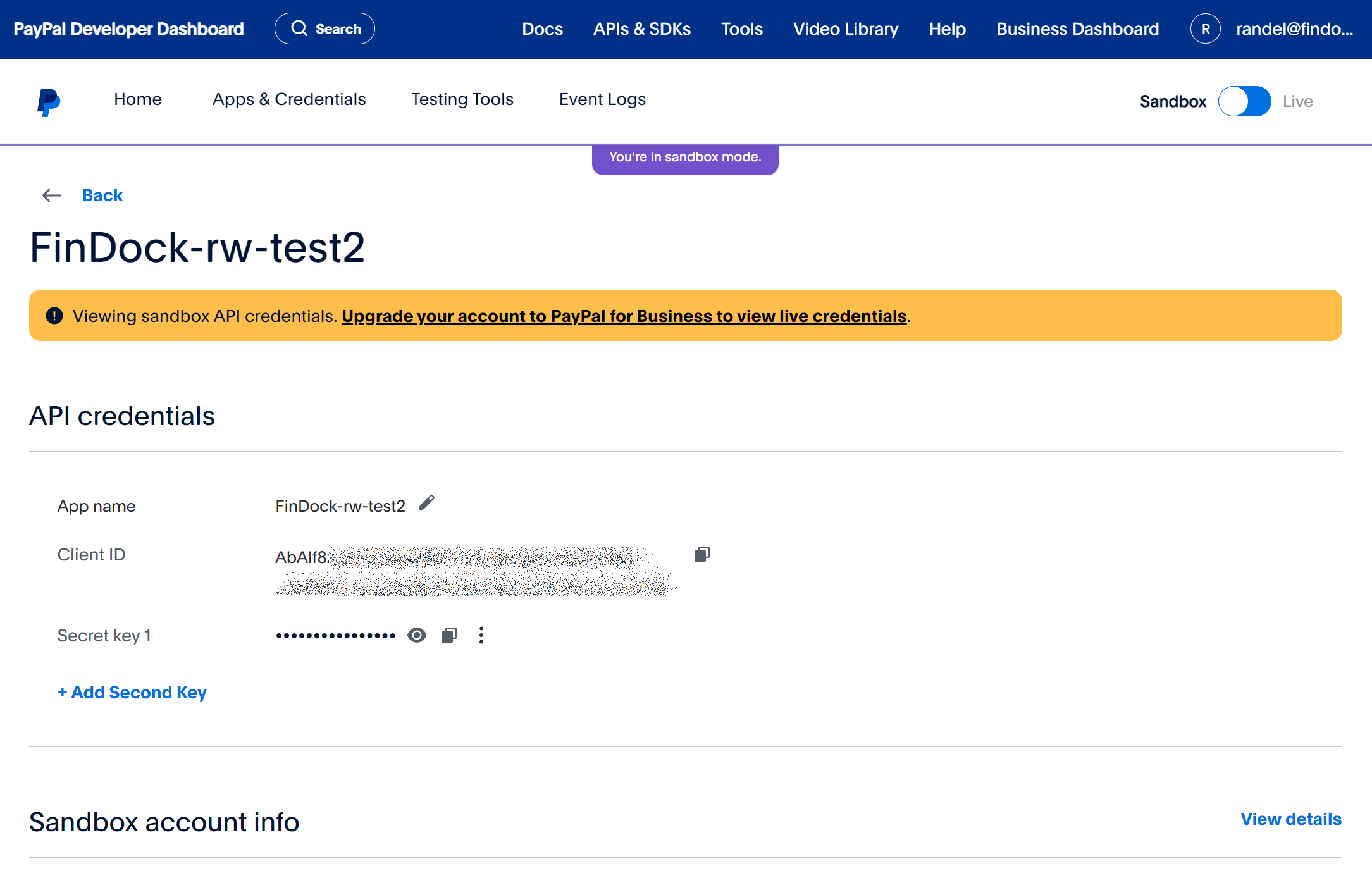1372x878 pixels.
Task: Click Add Second Key
Action: click(132, 692)
